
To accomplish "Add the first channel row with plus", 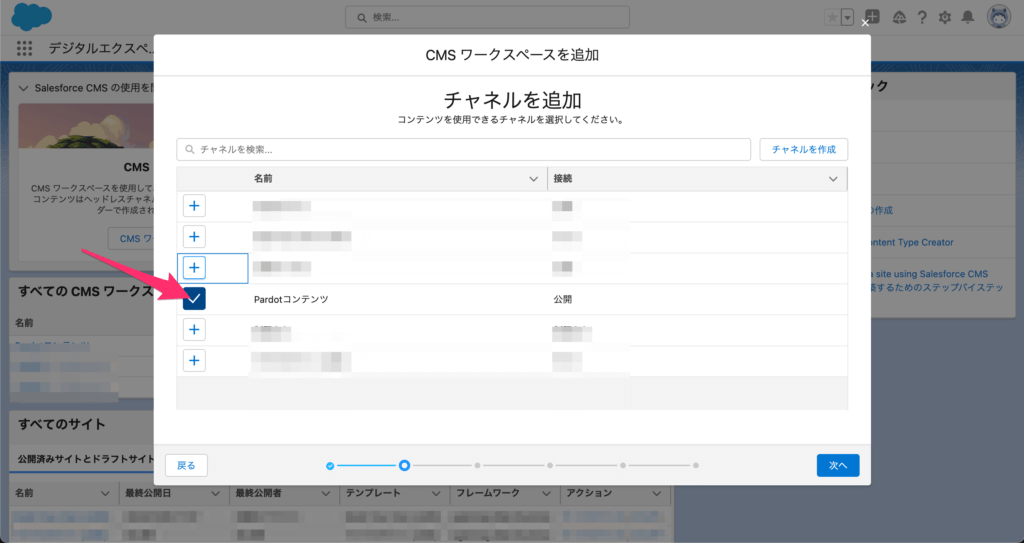I will 194,206.
